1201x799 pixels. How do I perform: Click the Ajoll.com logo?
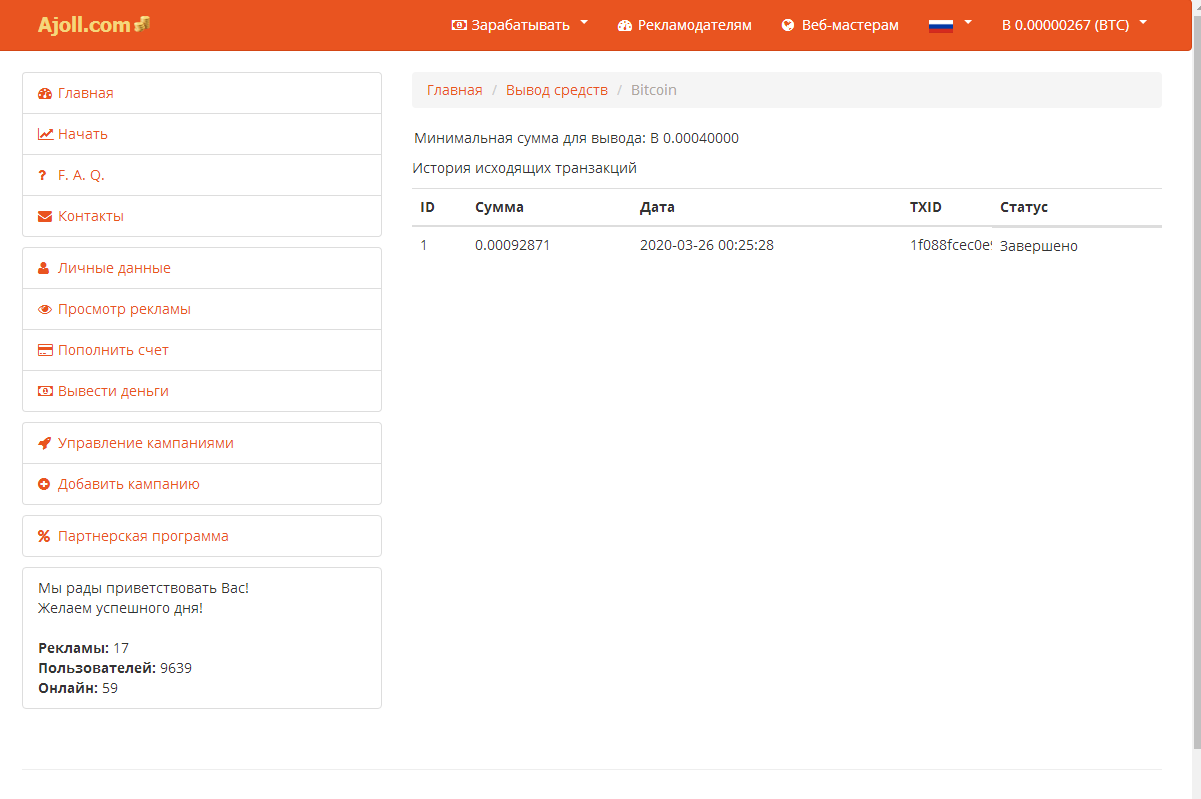(x=94, y=25)
